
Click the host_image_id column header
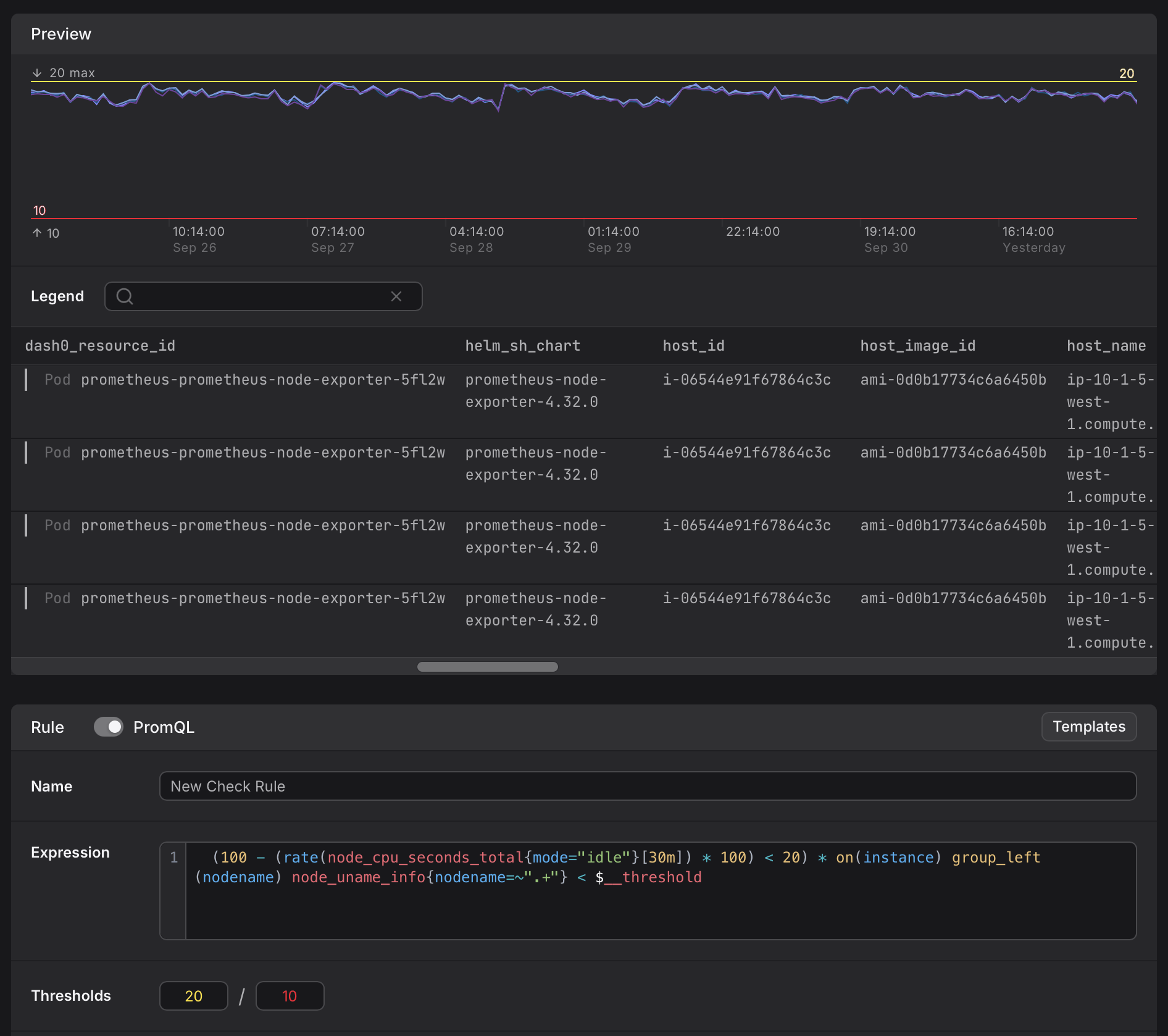click(917, 346)
